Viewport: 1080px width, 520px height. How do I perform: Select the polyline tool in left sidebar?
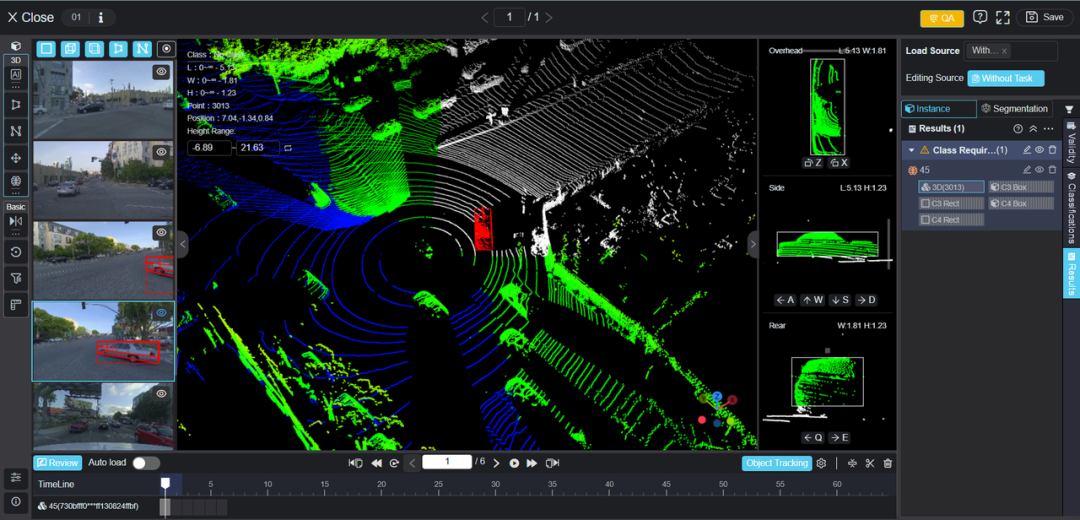16,131
